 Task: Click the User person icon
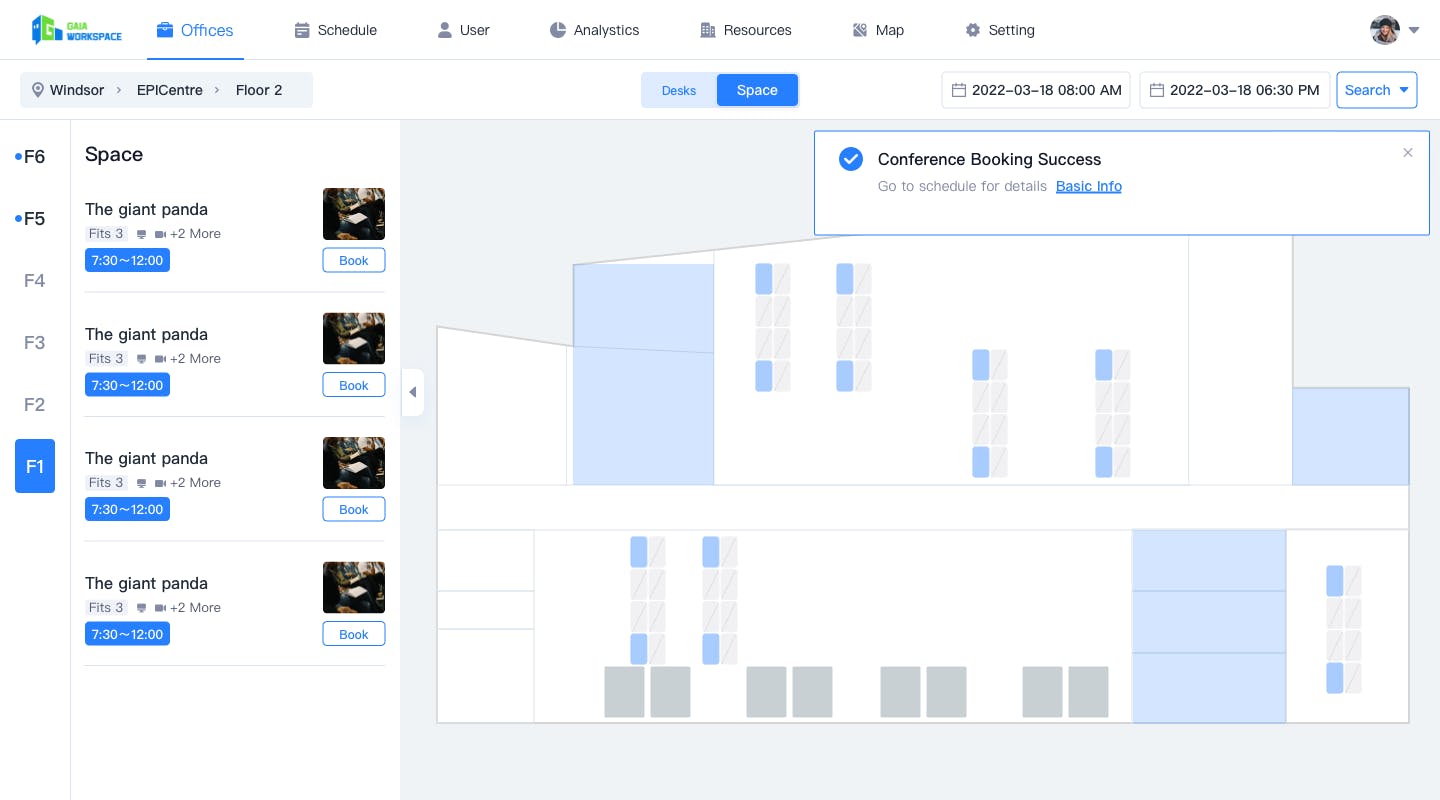[x=445, y=30]
